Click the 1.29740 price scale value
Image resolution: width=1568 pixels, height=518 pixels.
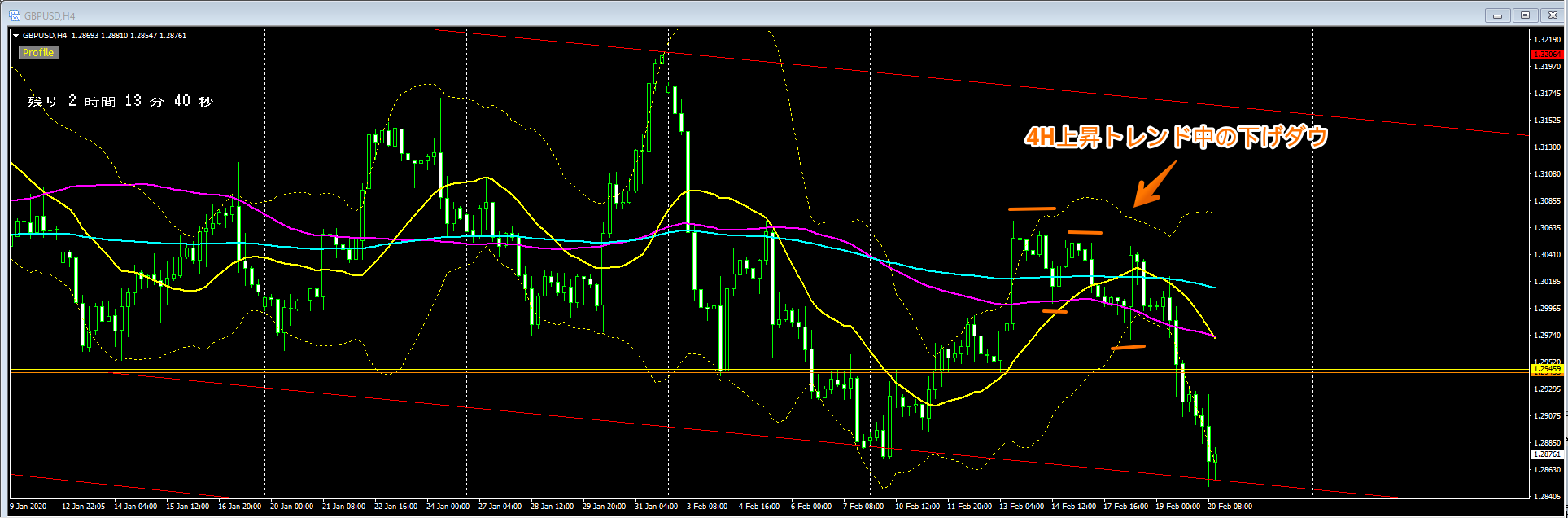point(1547,335)
